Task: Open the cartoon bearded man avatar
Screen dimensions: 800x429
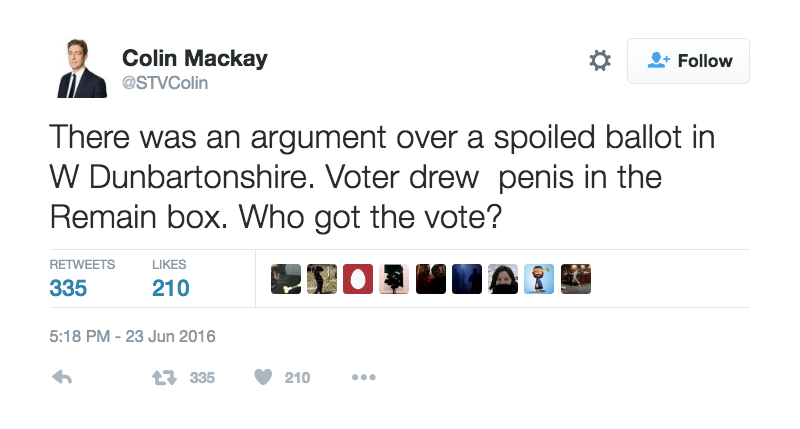Action: coord(539,279)
